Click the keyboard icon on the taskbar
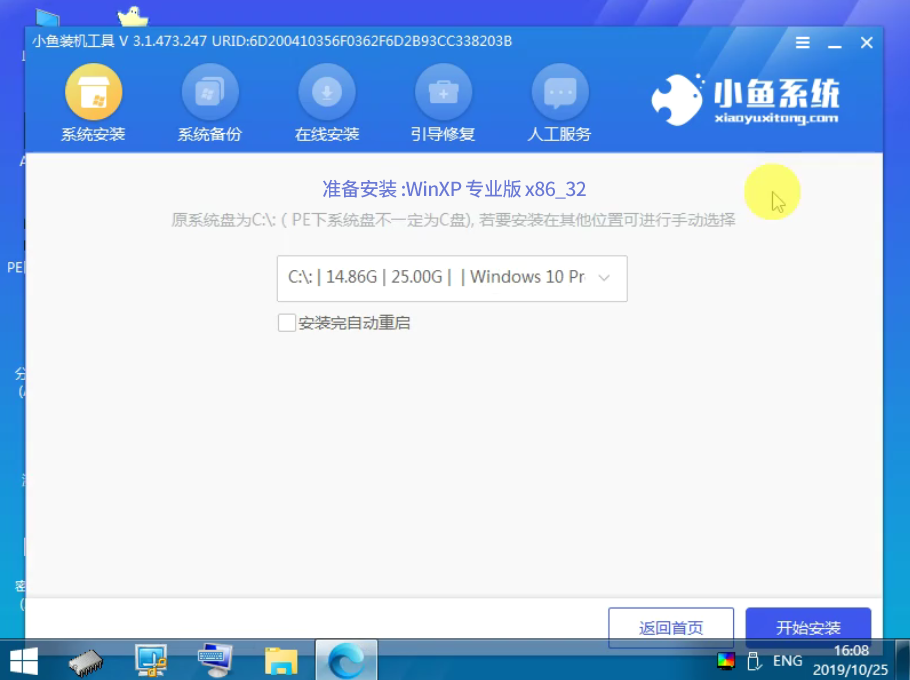 215,660
